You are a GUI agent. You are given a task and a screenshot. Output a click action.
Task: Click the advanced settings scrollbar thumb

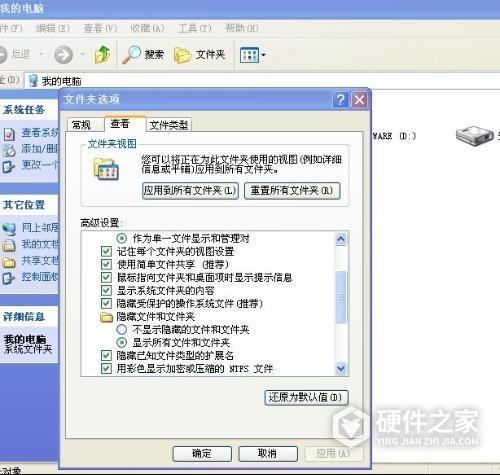pyautogui.click(x=341, y=297)
